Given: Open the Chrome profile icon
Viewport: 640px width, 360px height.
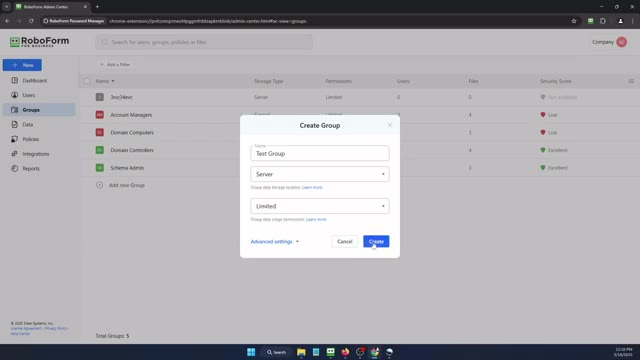Looking at the screenshot, I should pyautogui.click(x=620, y=21).
